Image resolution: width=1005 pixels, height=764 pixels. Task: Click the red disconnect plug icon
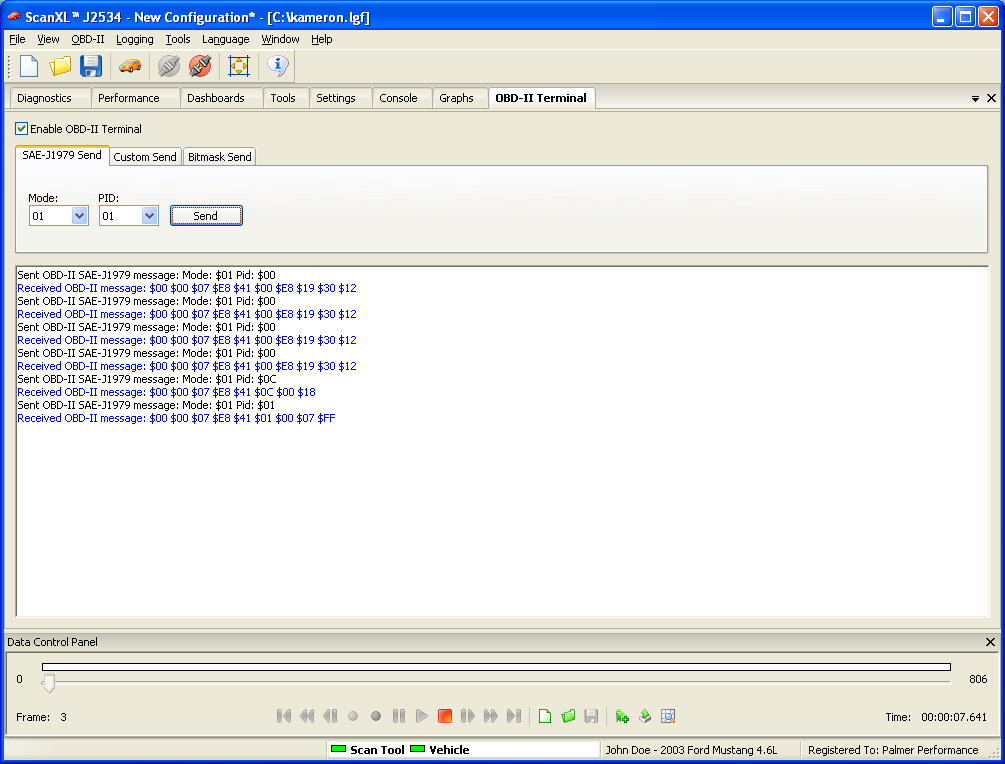point(200,66)
